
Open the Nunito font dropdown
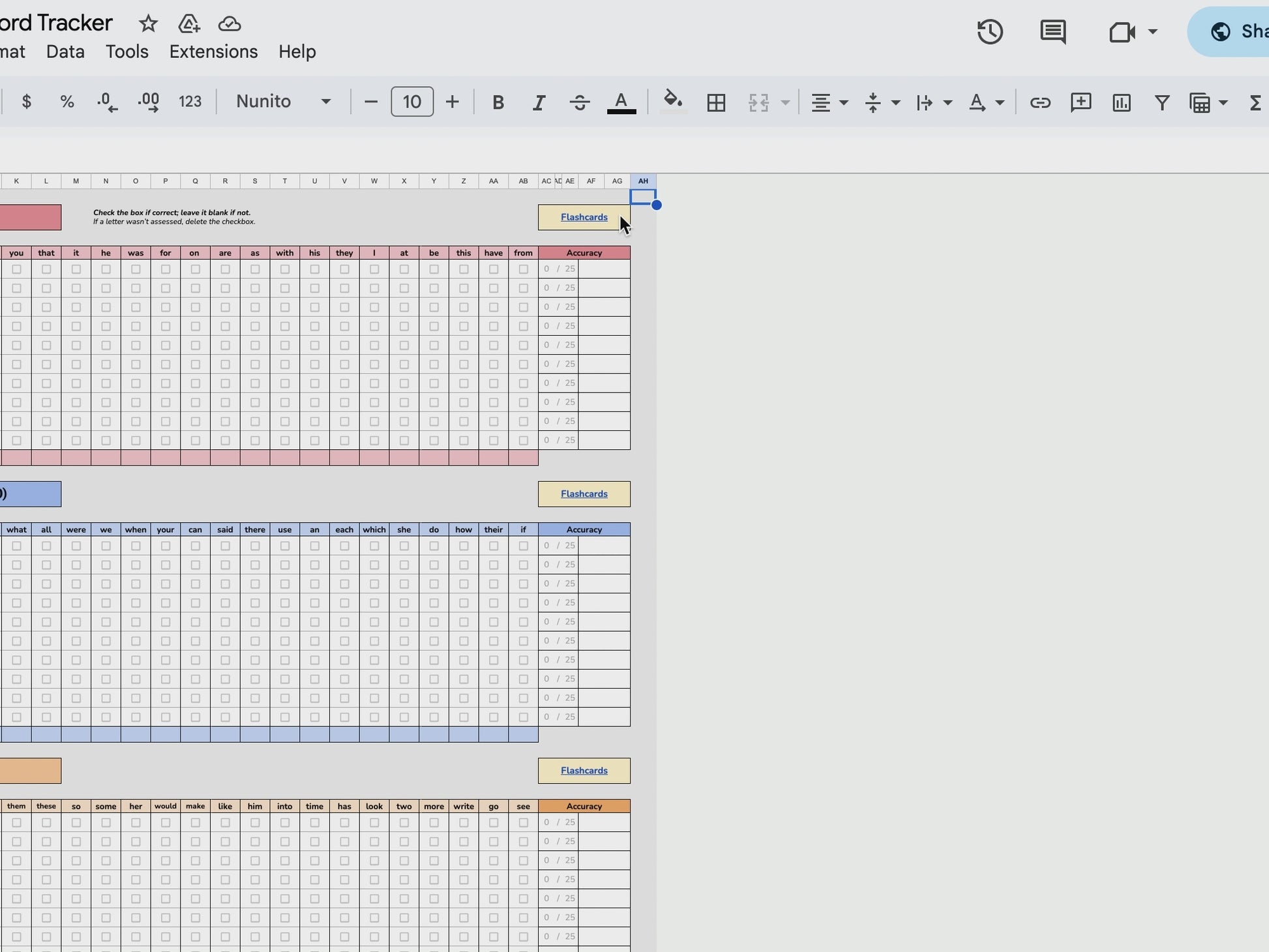click(x=284, y=102)
